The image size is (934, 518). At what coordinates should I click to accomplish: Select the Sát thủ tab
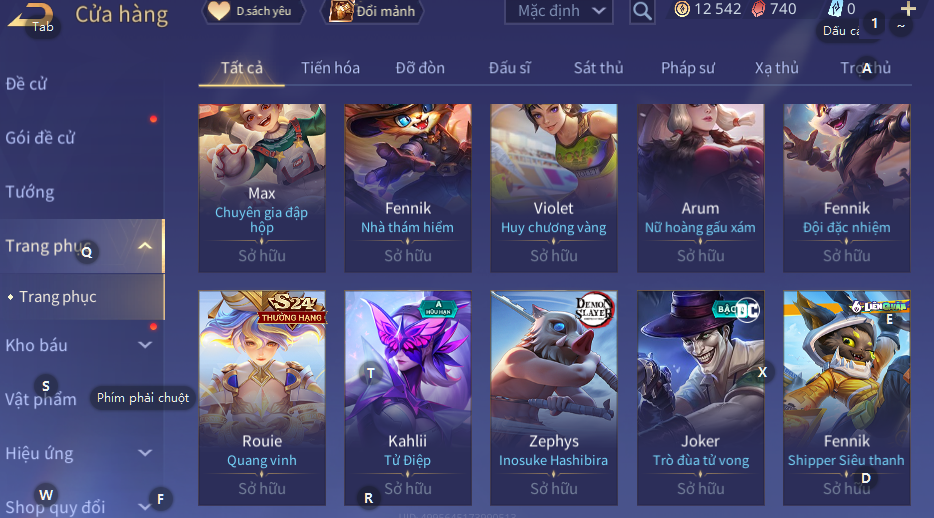click(598, 68)
